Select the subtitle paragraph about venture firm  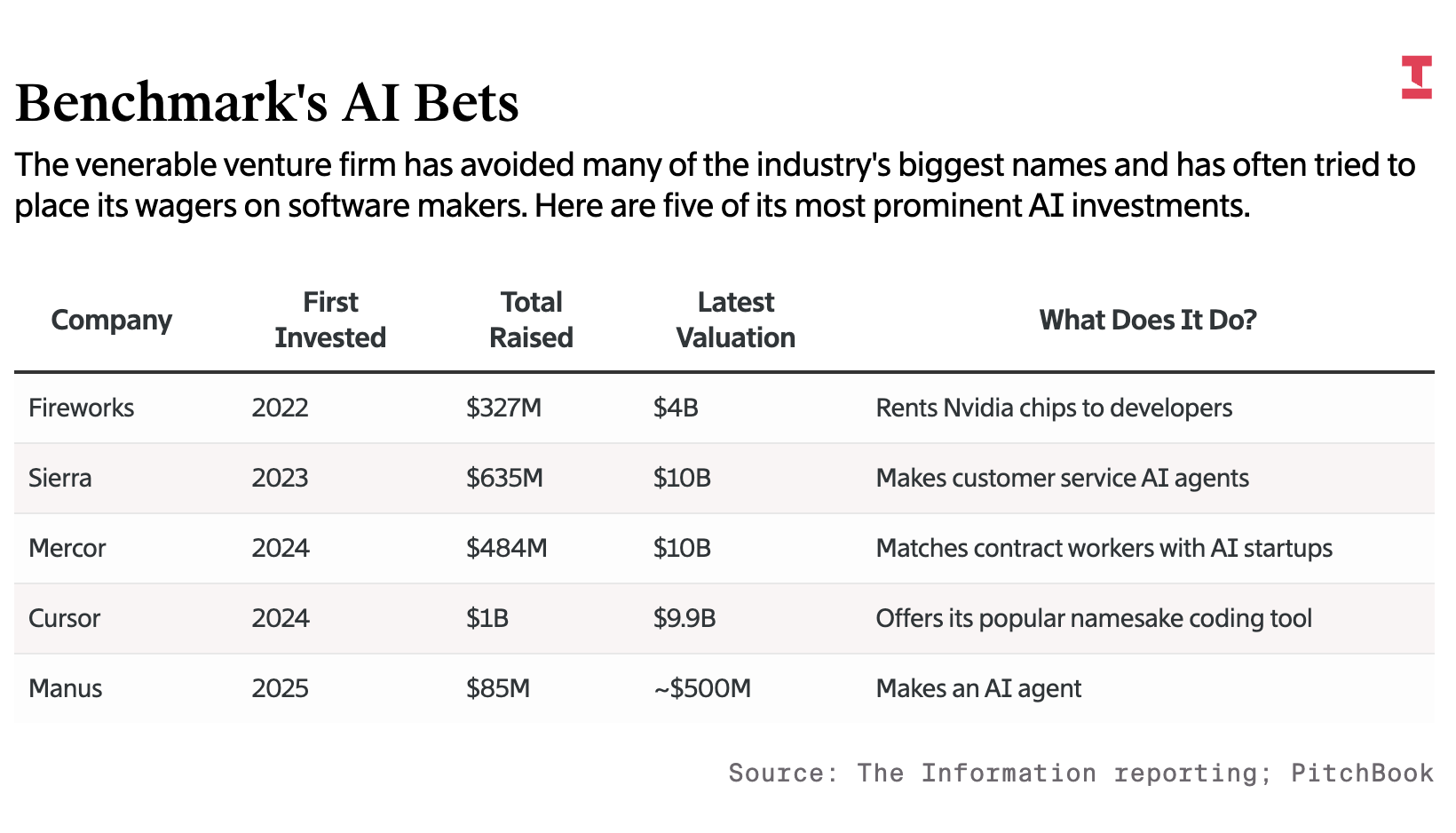[x=715, y=185]
